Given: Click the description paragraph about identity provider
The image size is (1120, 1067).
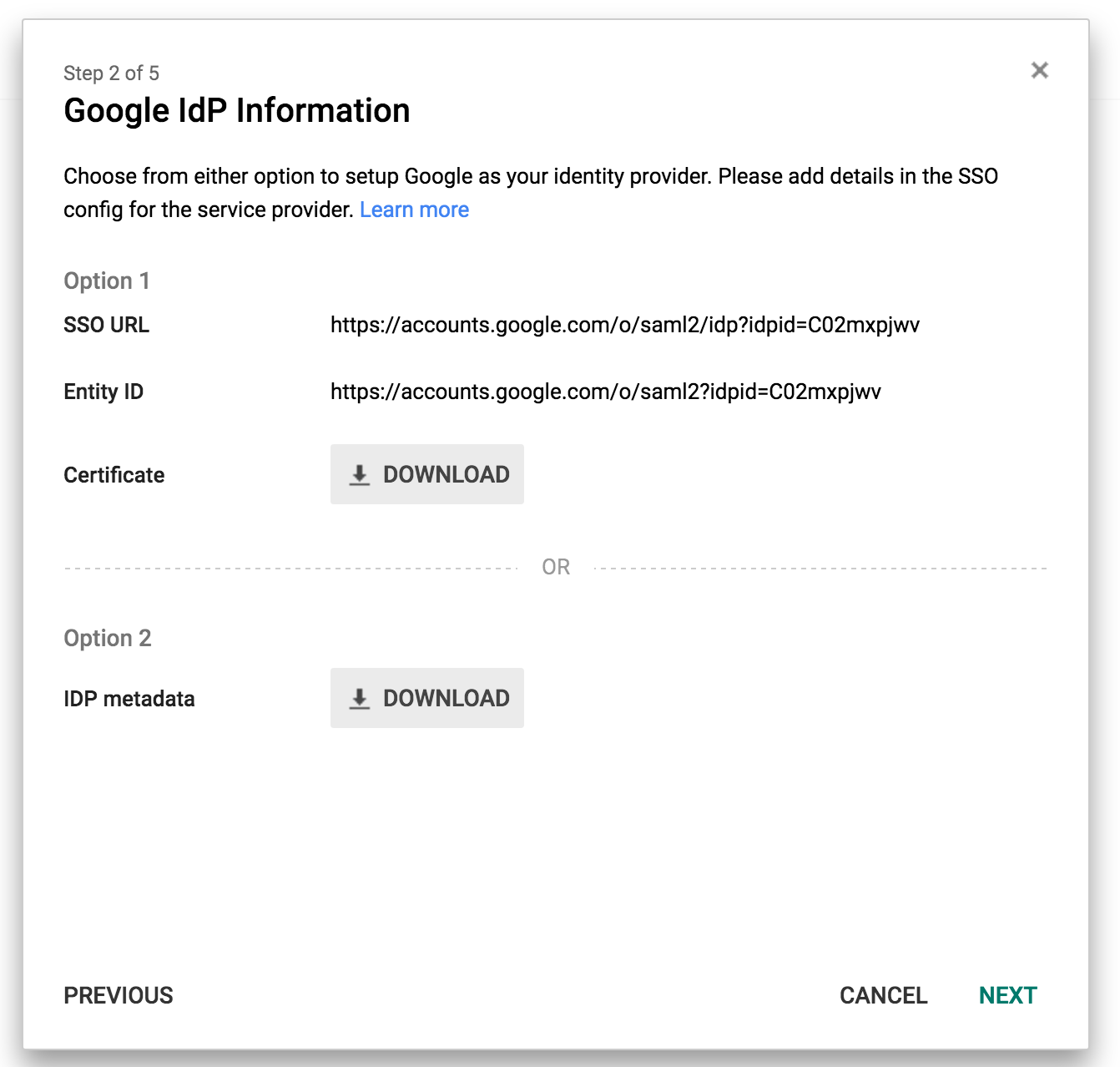Looking at the screenshot, I should (531, 177).
